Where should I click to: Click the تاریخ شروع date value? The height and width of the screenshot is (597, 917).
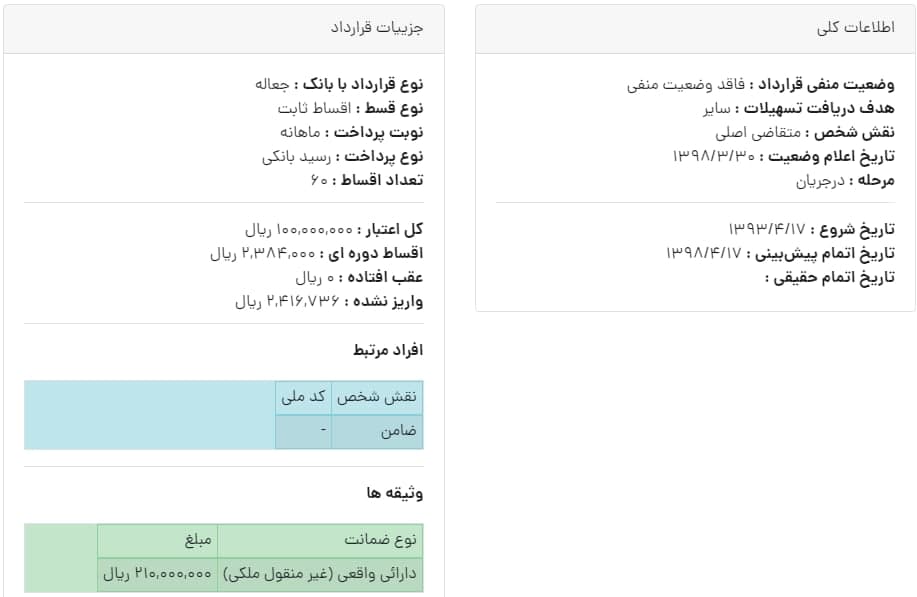[x=767, y=229]
